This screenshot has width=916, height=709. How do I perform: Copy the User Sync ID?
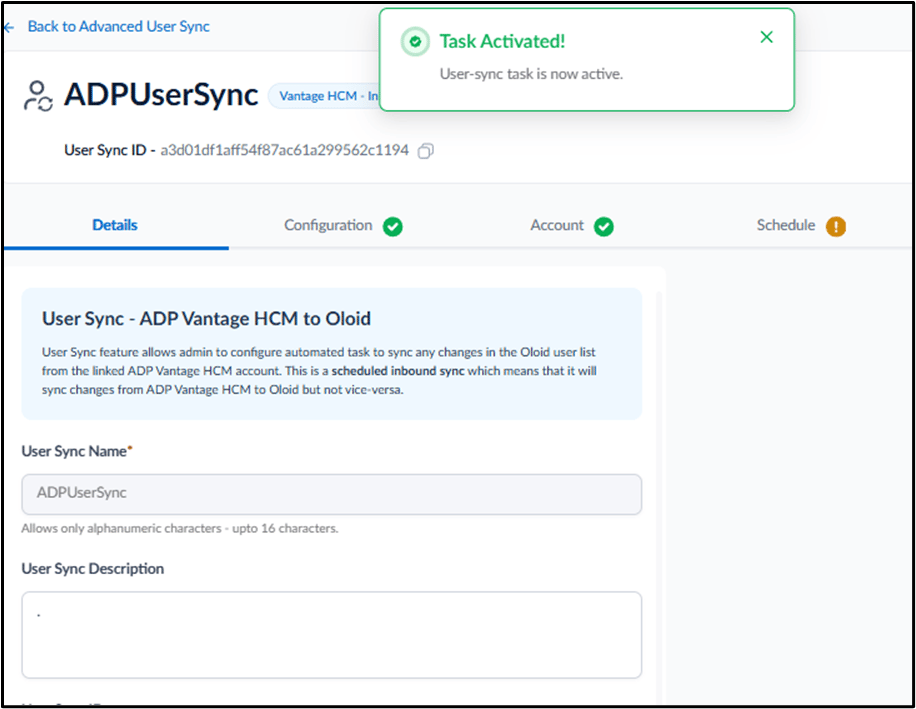pos(425,151)
